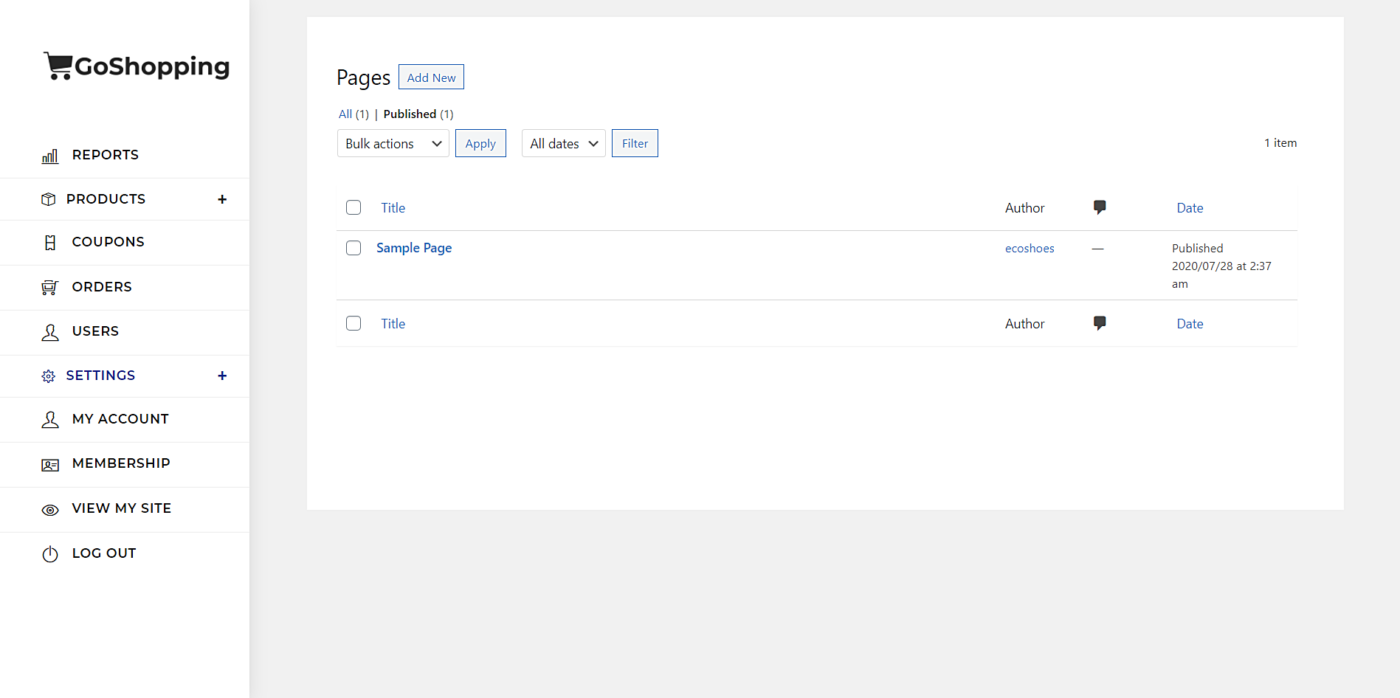Click the ecoshoes author link

(x=1029, y=248)
